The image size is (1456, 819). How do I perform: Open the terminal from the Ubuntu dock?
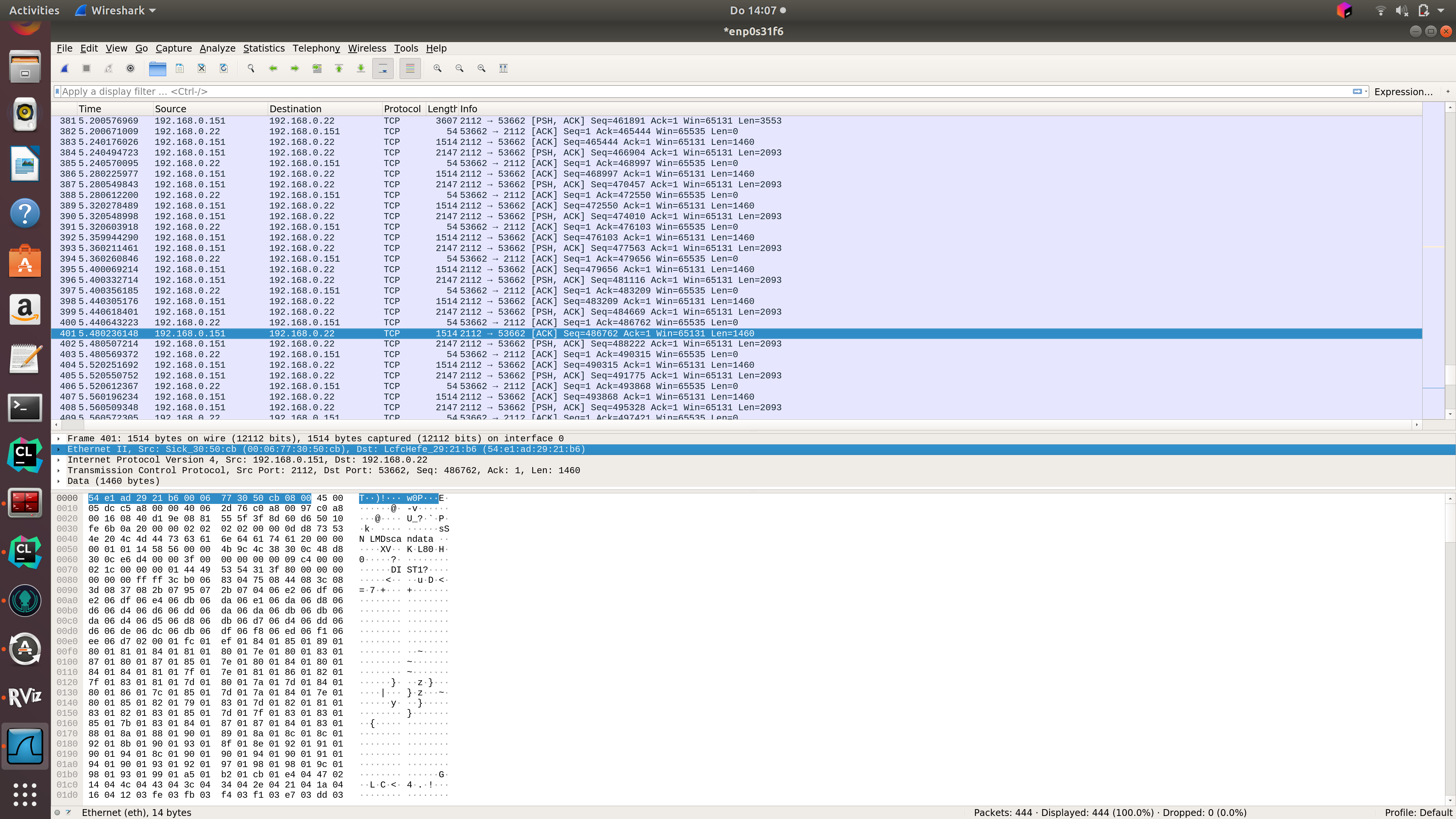(25, 408)
